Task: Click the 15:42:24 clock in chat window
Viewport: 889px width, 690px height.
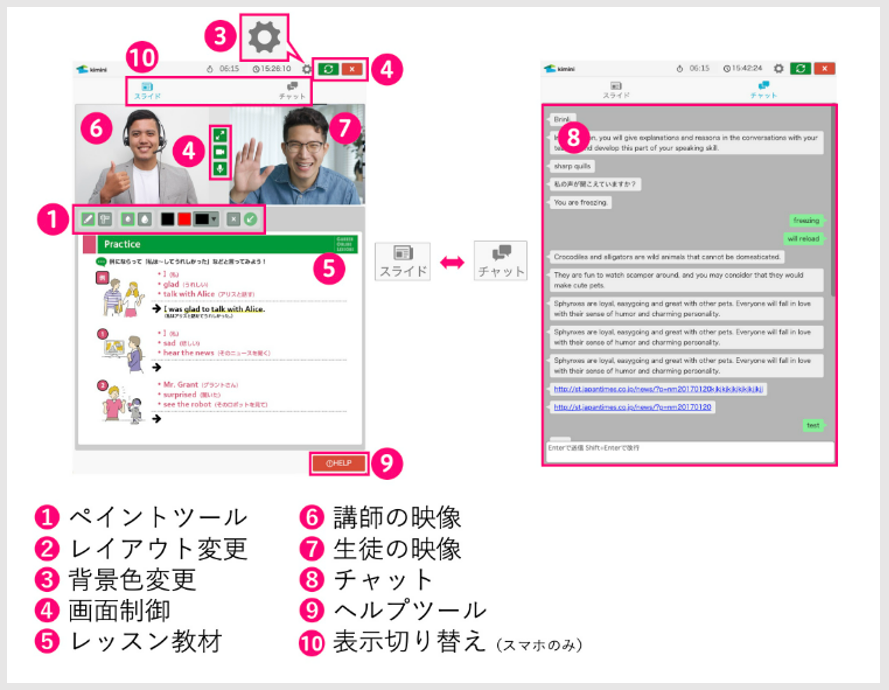Action: tap(743, 68)
